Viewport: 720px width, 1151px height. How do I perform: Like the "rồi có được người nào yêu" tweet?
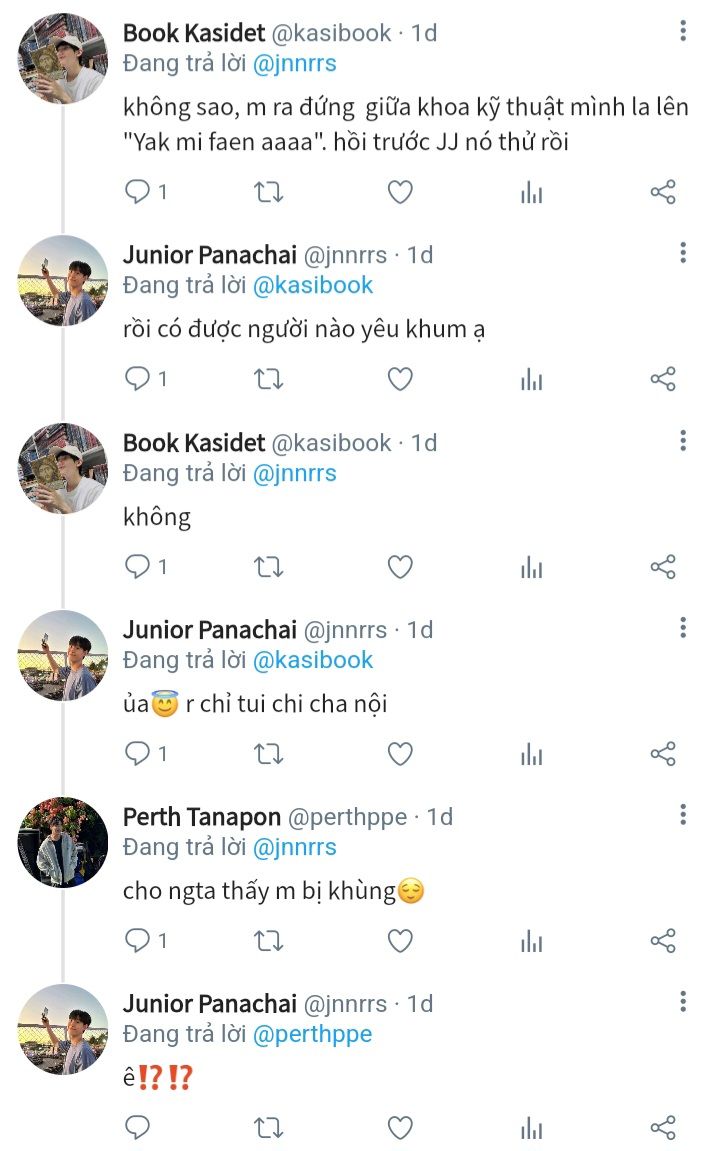[x=400, y=379]
